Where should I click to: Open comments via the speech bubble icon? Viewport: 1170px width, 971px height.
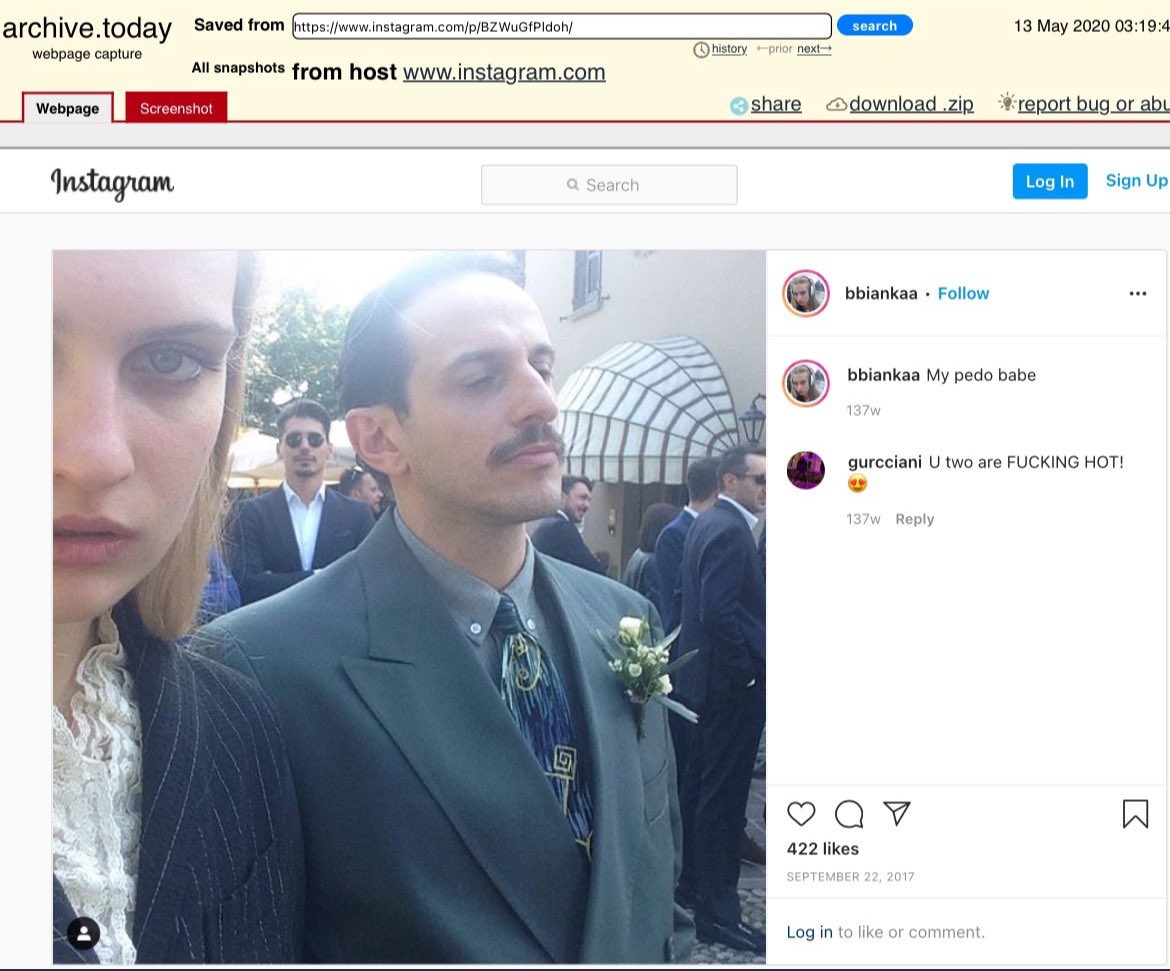[x=849, y=814]
